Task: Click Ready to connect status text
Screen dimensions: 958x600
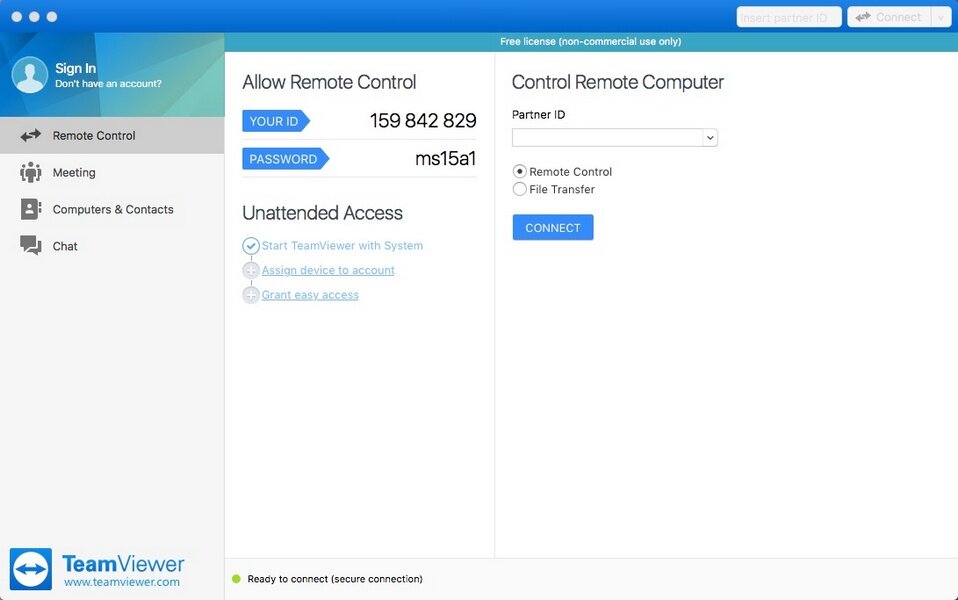Action: [335, 579]
